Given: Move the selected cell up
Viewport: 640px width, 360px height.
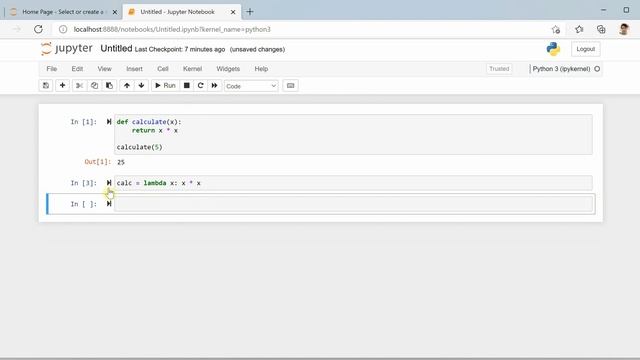Looking at the screenshot, I should (x=127, y=86).
